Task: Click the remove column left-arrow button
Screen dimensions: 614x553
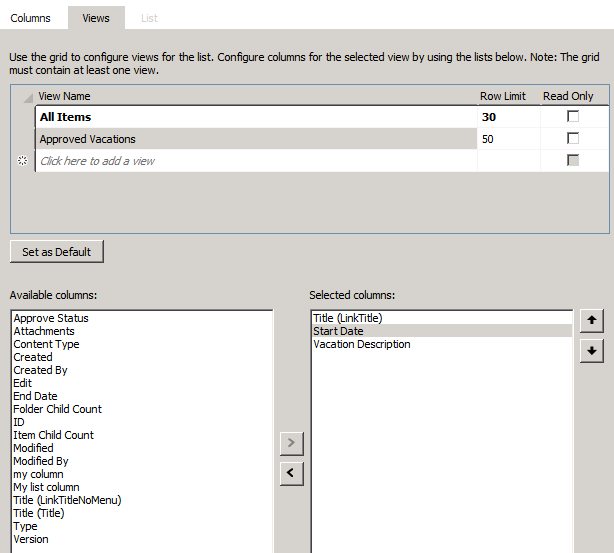Action: coord(291,473)
